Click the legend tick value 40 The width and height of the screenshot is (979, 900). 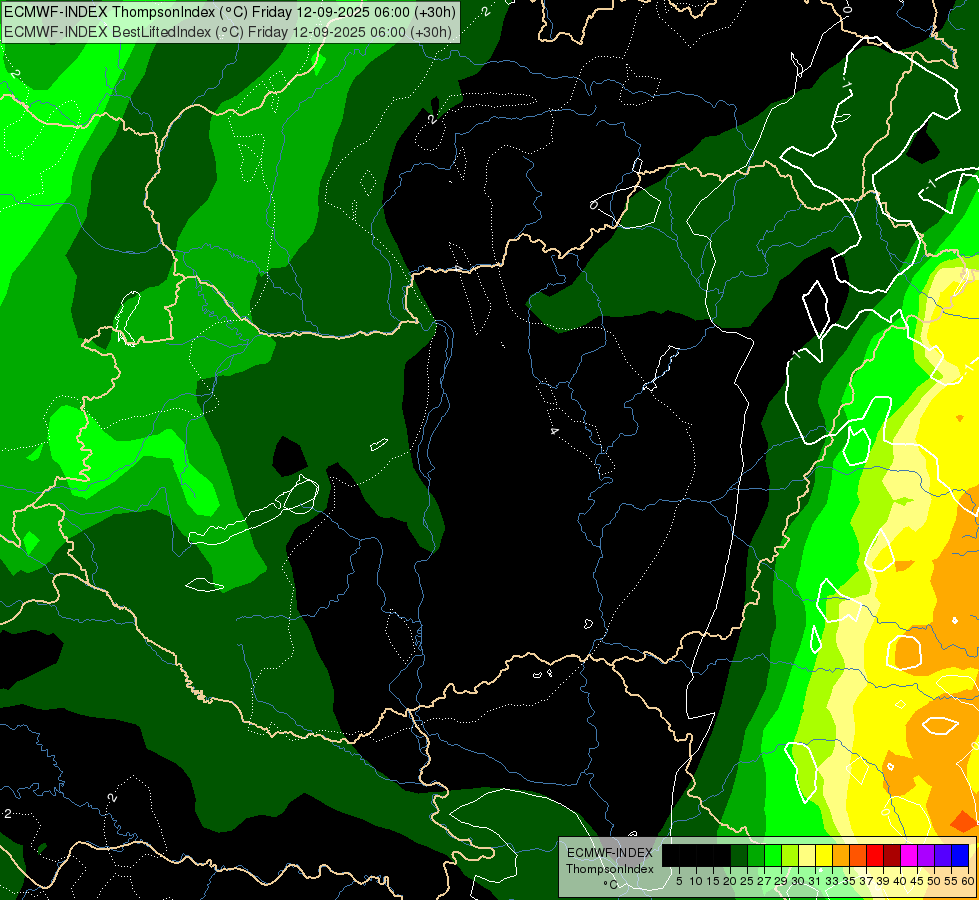(x=901, y=881)
